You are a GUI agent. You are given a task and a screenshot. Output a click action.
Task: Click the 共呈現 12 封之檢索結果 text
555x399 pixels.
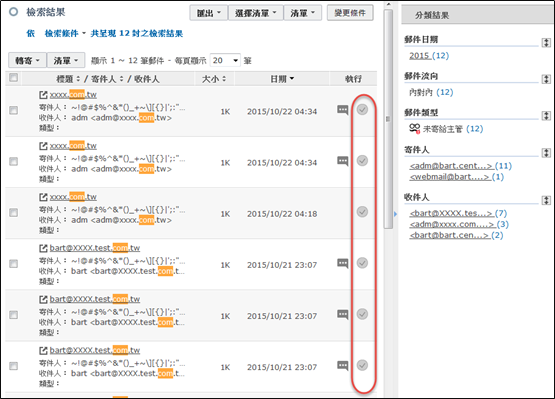(x=137, y=33)
